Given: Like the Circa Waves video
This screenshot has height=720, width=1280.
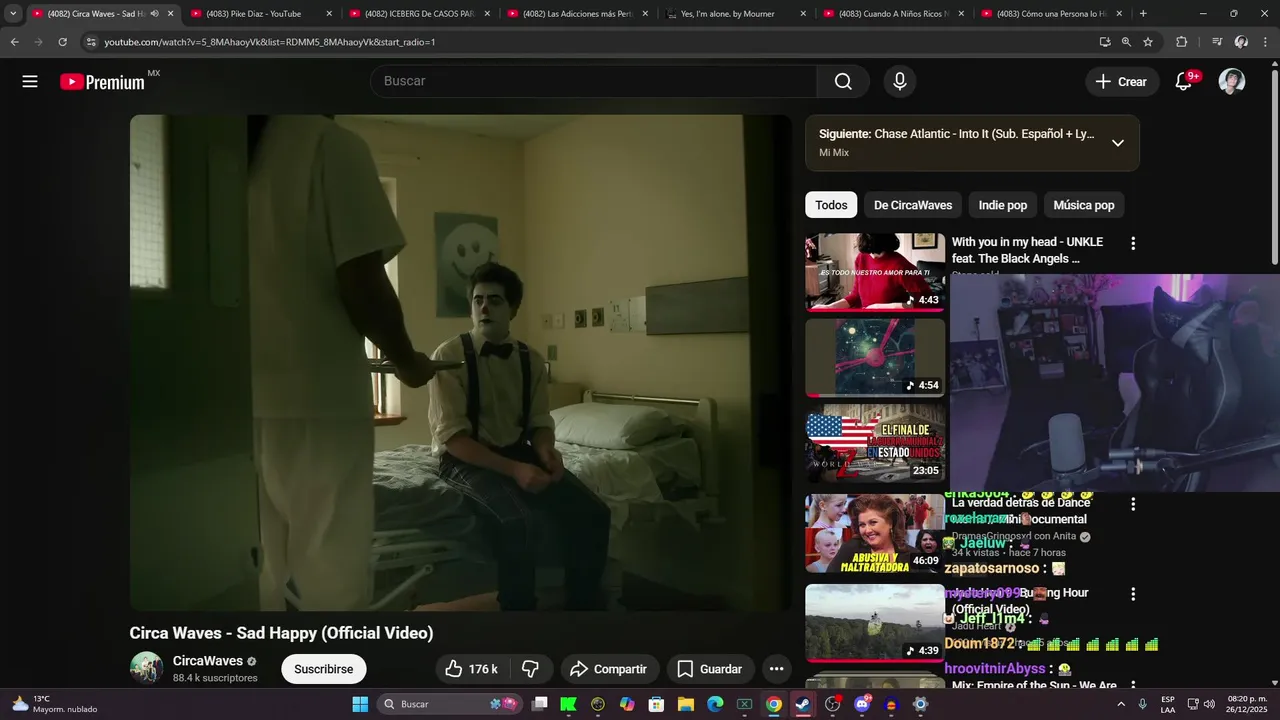Looking at the screenshot, I should [474, 669].
